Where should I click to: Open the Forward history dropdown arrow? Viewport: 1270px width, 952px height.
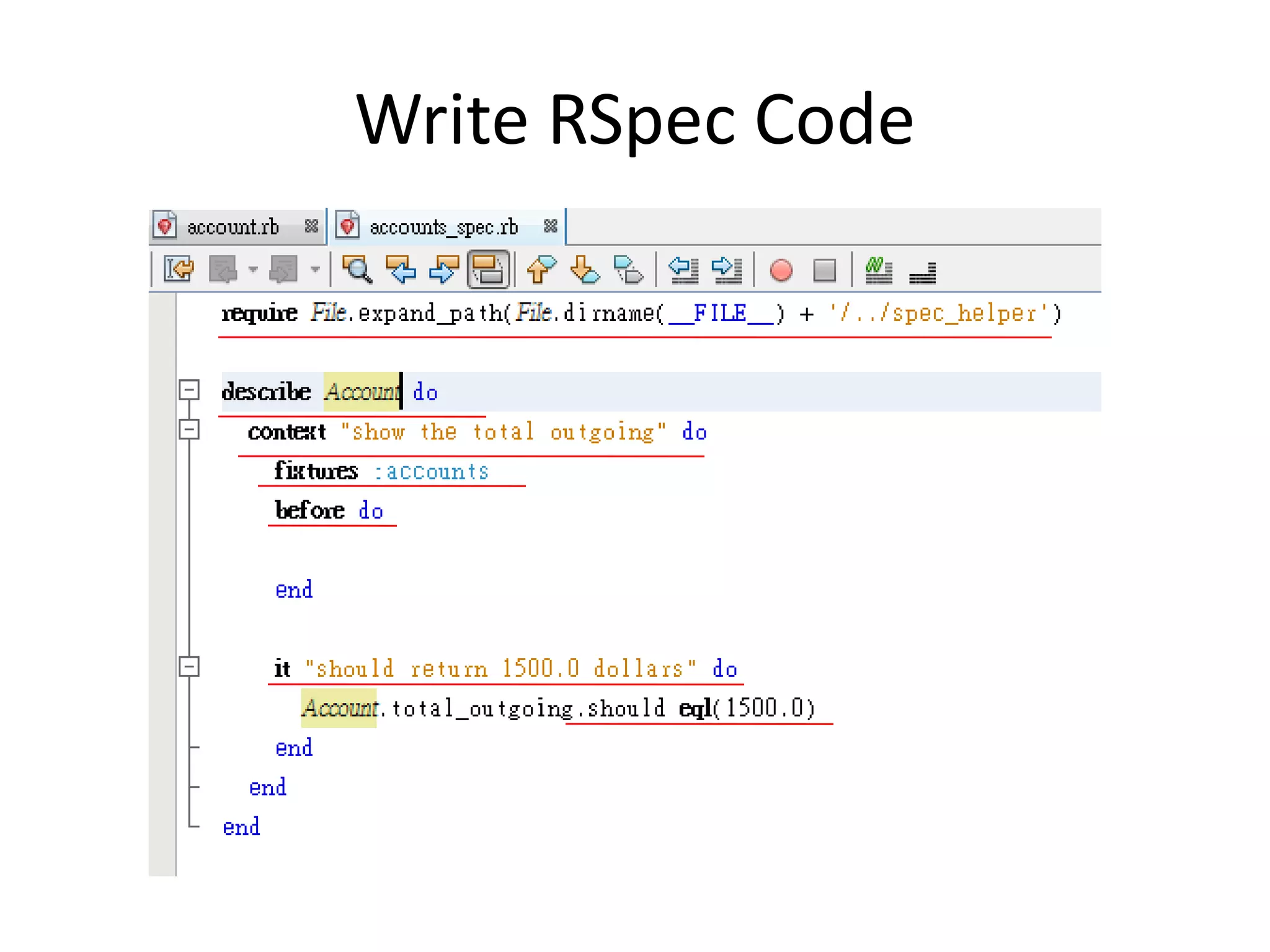[315, 270]
